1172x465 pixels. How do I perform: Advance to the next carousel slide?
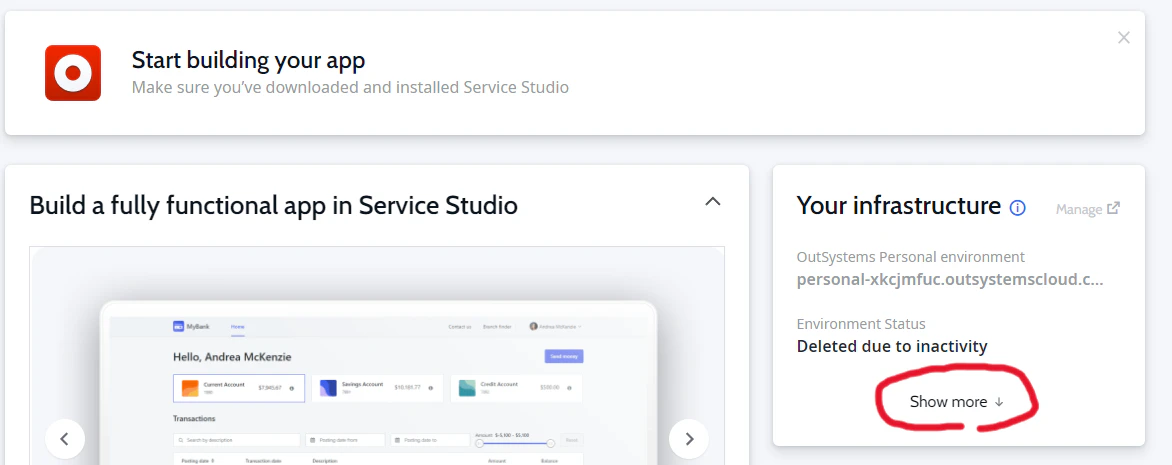(x=689, y=439)
